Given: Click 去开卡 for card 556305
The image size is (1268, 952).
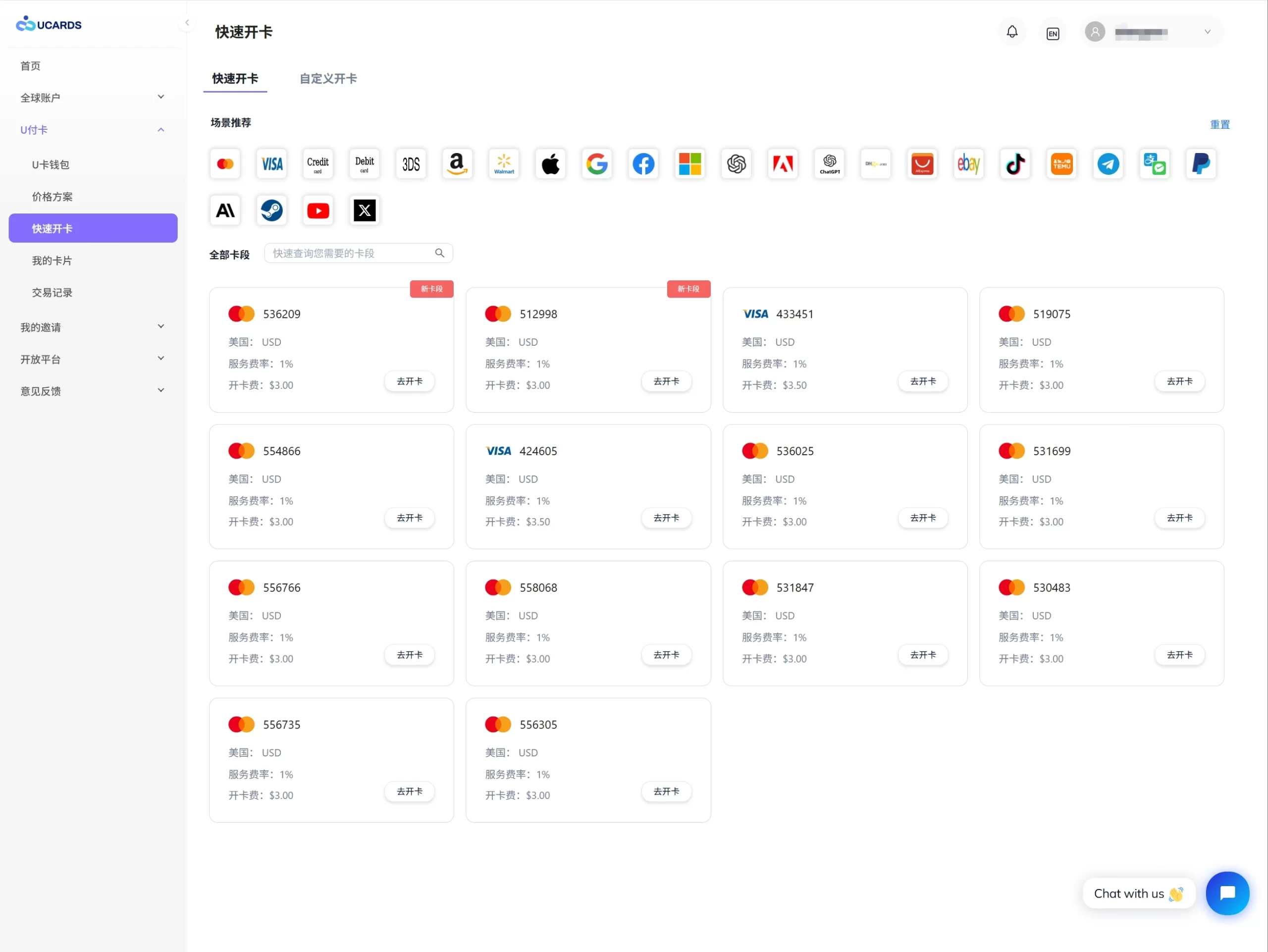Looking at the screenshot, I should click(x=666, y=791).
